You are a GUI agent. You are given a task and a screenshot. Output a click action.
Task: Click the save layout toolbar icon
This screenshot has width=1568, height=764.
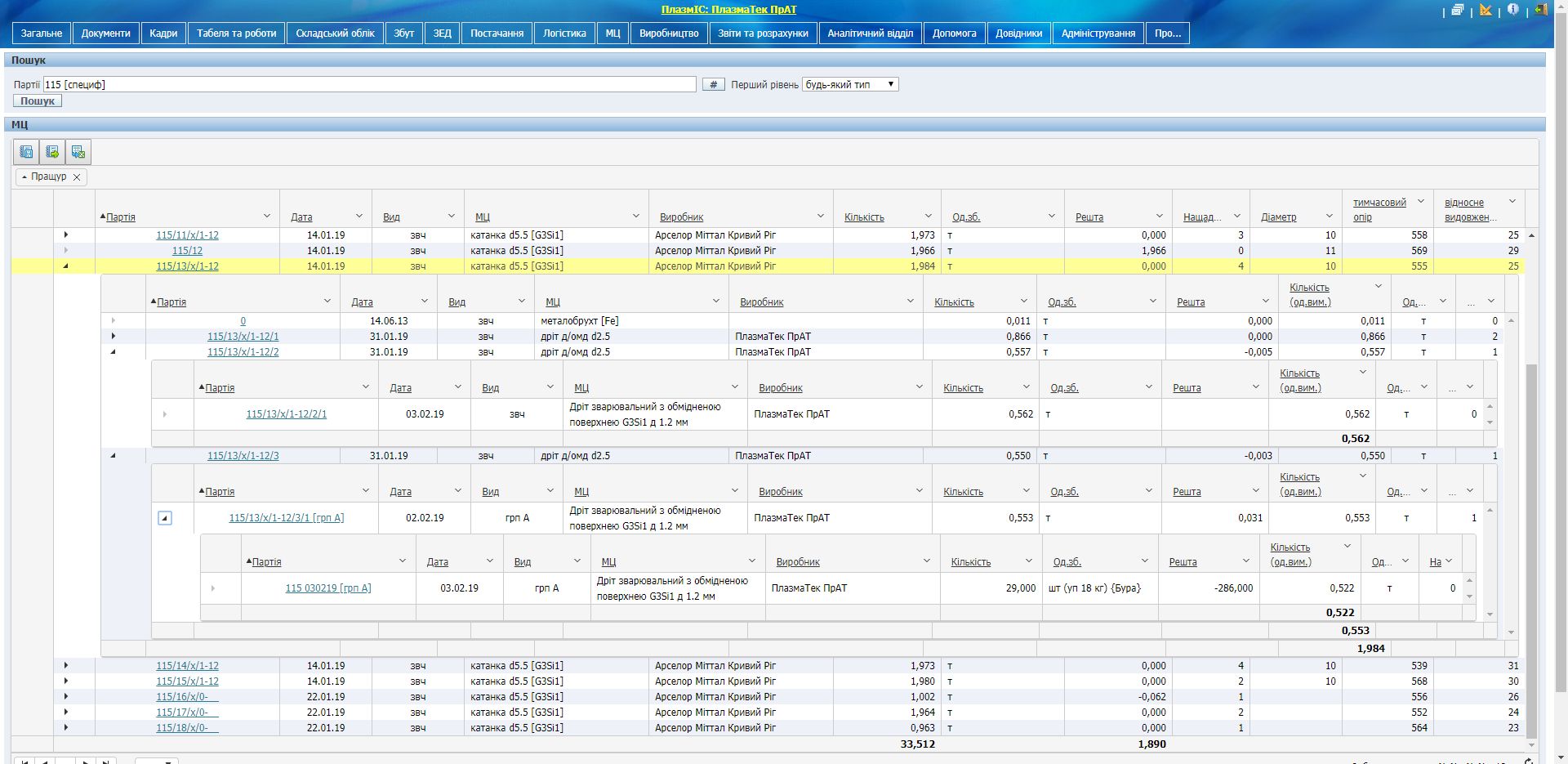coord(27,152)
